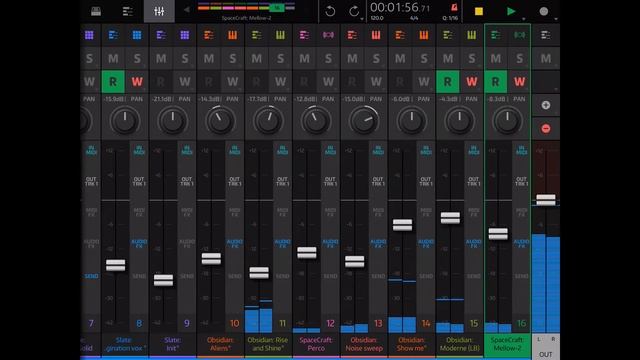This screenshot has height=360, width=640.
Task: Click the undo arrow icon
Action: (330, 11)
